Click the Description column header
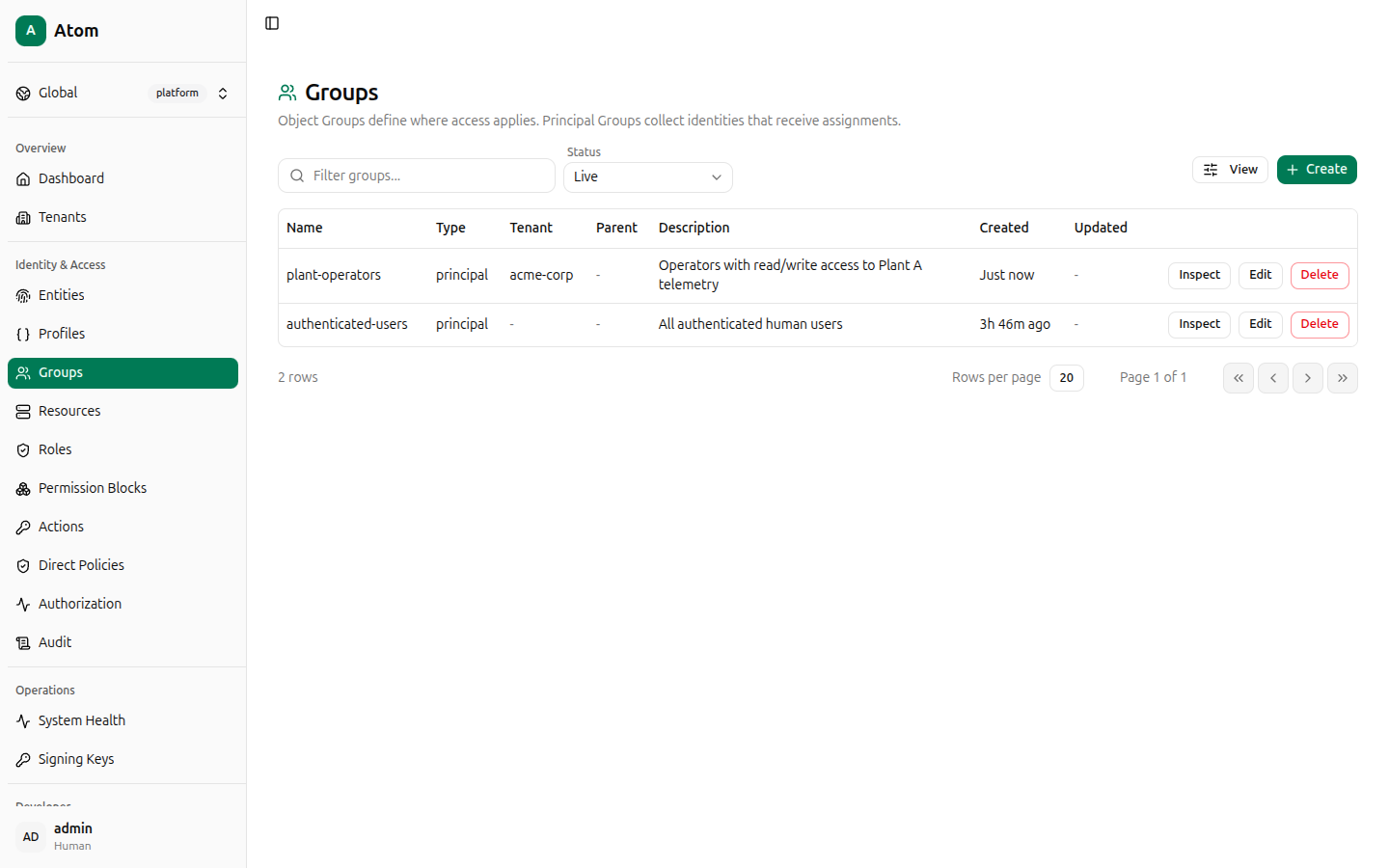 click(694, 229)
